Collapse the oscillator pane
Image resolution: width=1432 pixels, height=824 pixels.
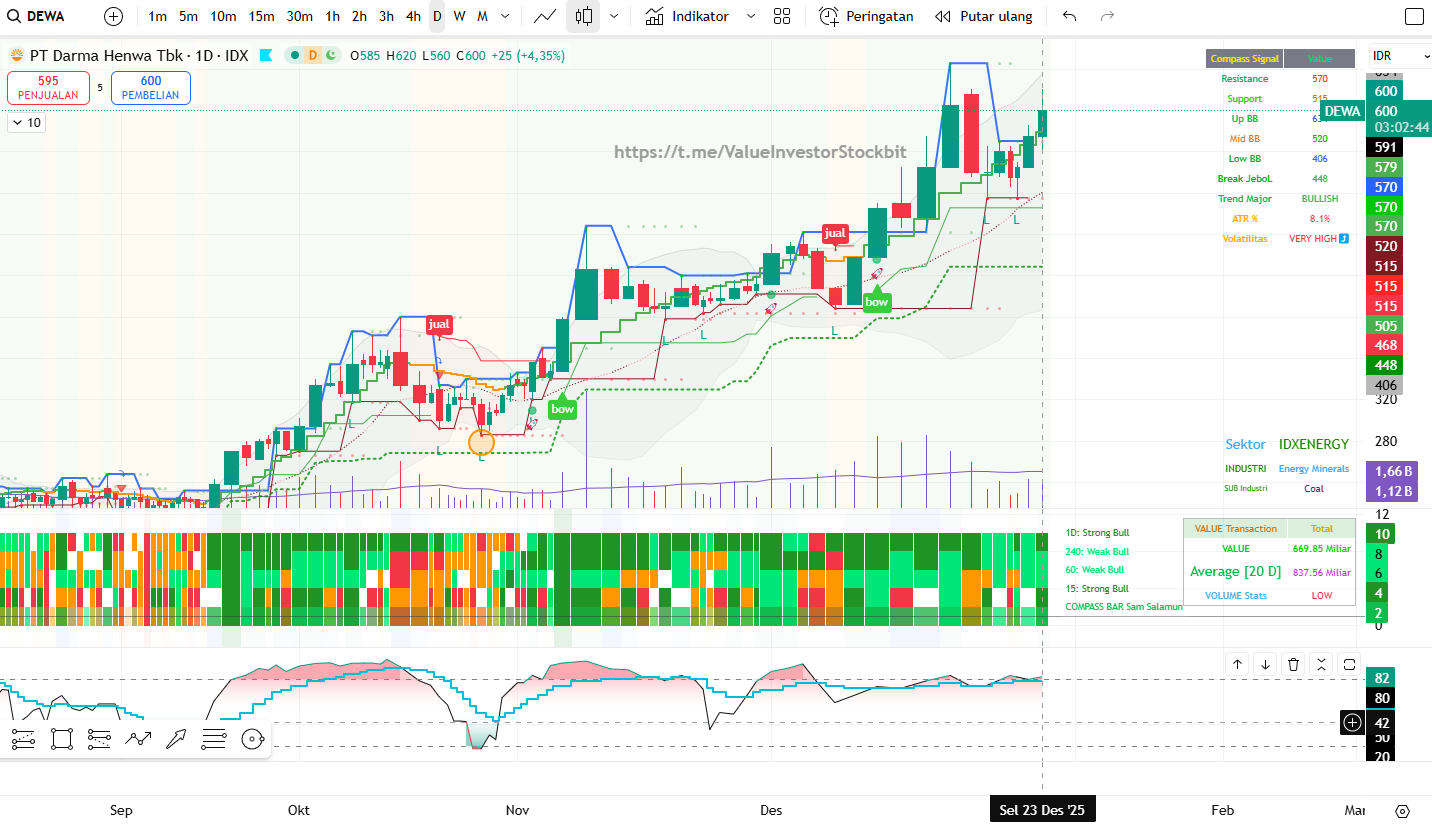[1321, 664]
